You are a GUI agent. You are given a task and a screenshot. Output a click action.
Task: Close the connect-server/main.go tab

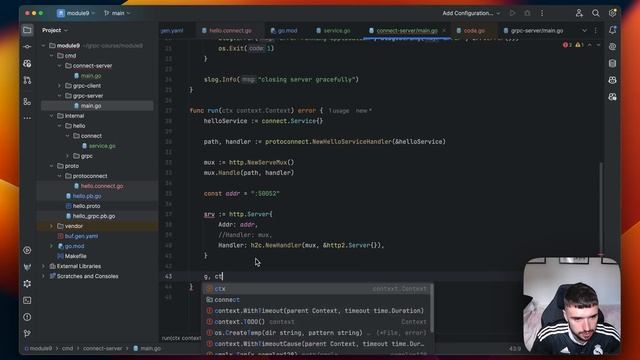coord(444,31)
